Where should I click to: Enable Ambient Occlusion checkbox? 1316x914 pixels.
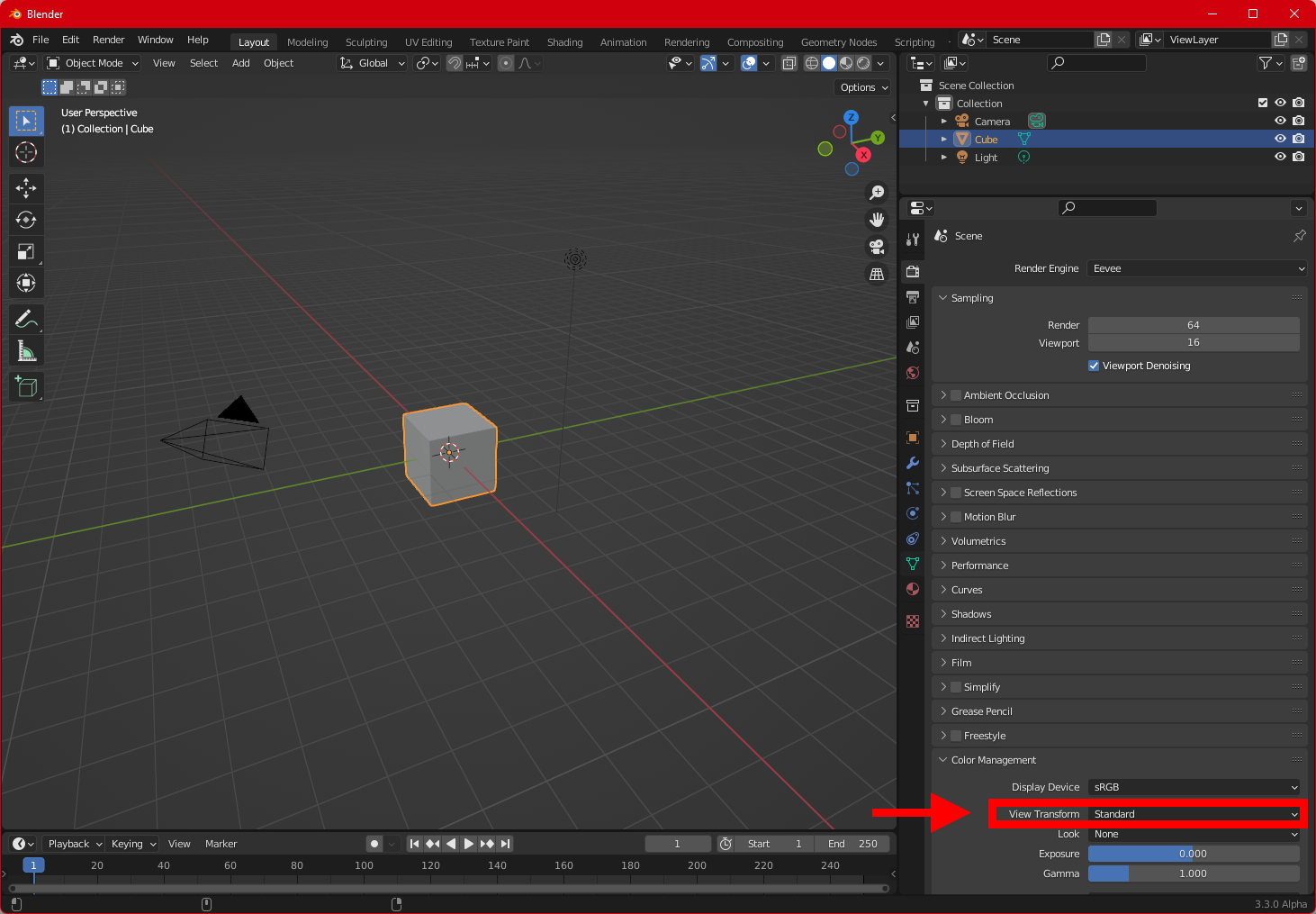pos(956,395)
